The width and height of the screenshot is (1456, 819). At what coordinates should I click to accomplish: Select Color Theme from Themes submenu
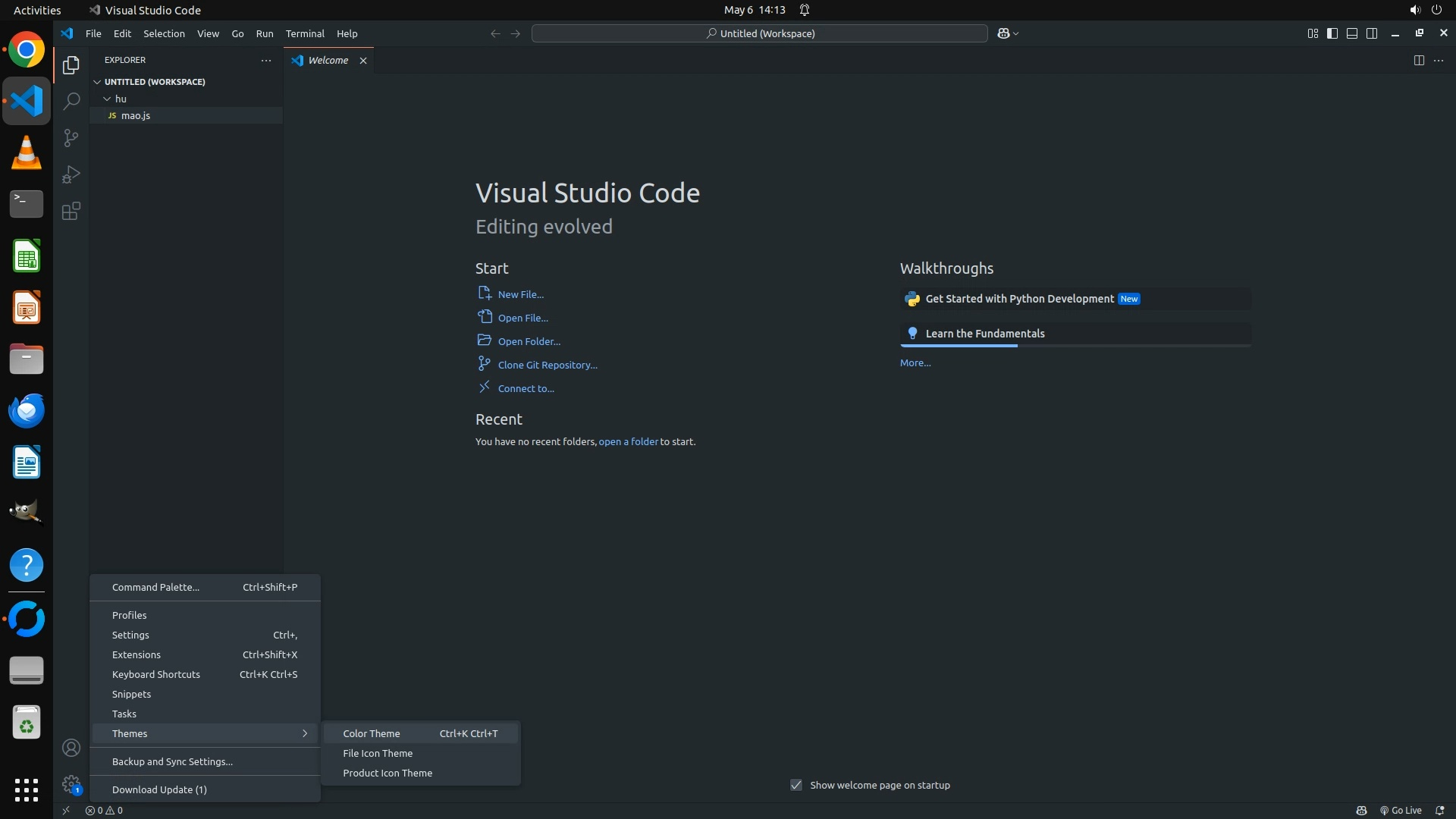pyautogui.click(x=372, y=733)
